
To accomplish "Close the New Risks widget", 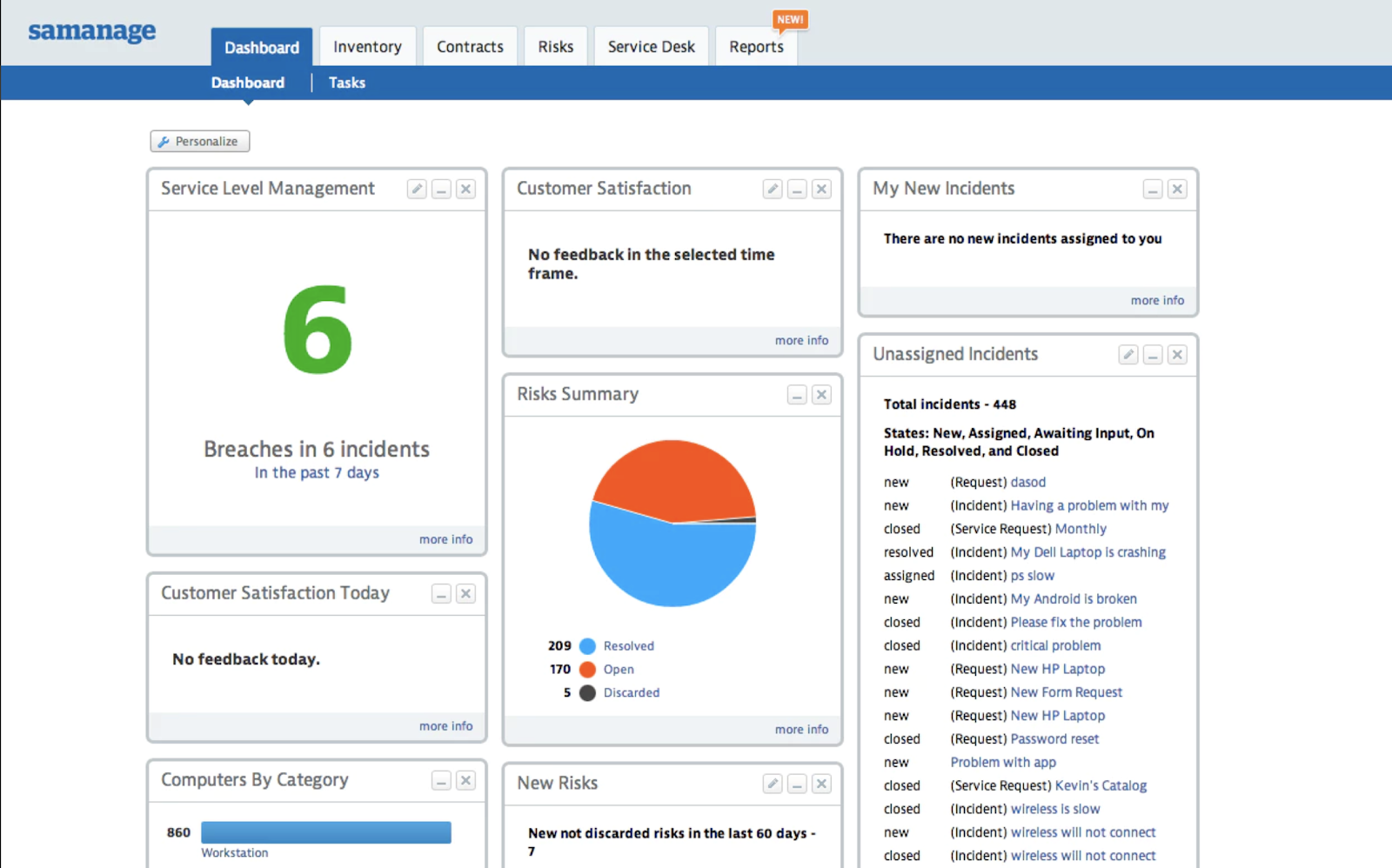I will click(x=821, y=784).
